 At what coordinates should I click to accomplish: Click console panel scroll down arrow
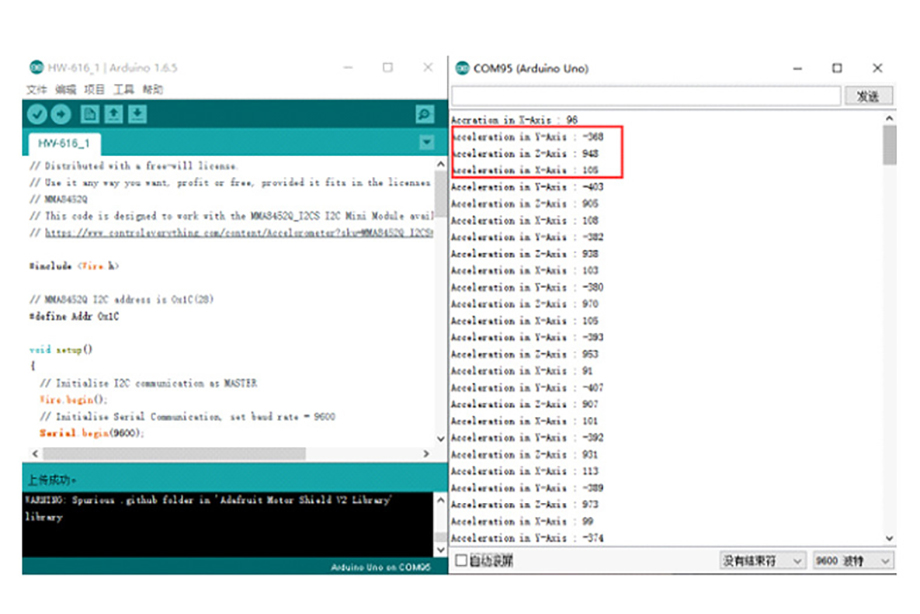click(x=441, y=549)
